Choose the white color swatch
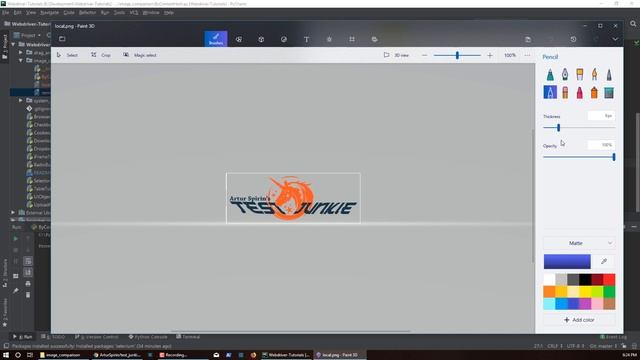640x360 pixels. (549, 280)
